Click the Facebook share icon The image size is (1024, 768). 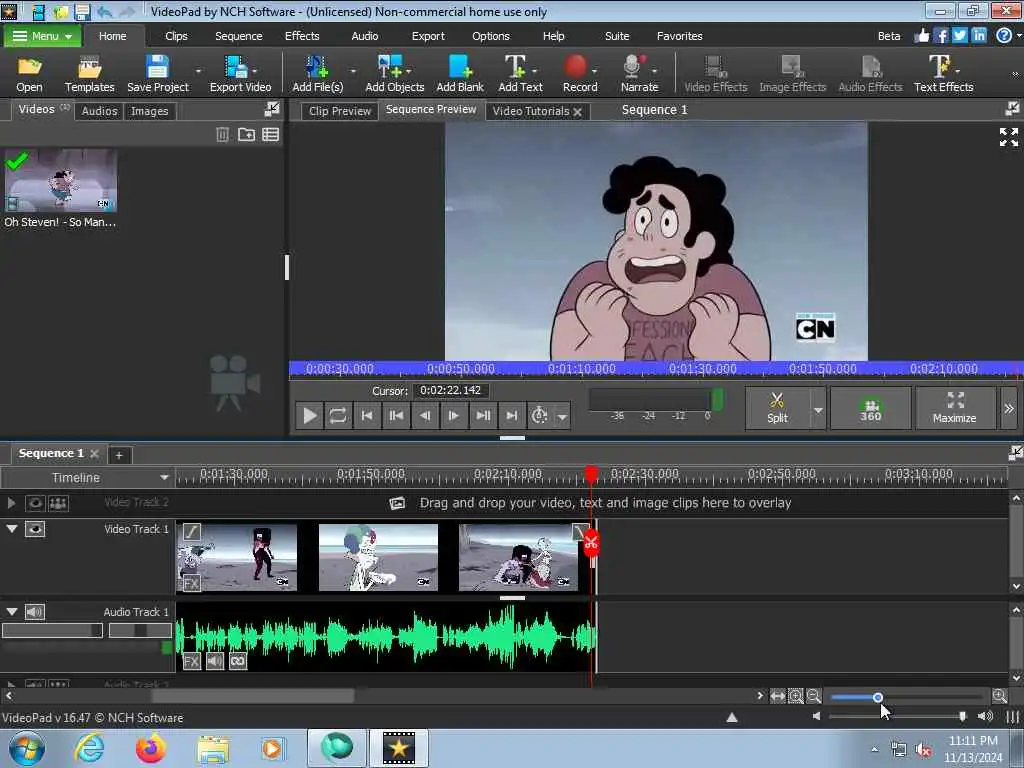pyautogui.click(x=941, y=35)
